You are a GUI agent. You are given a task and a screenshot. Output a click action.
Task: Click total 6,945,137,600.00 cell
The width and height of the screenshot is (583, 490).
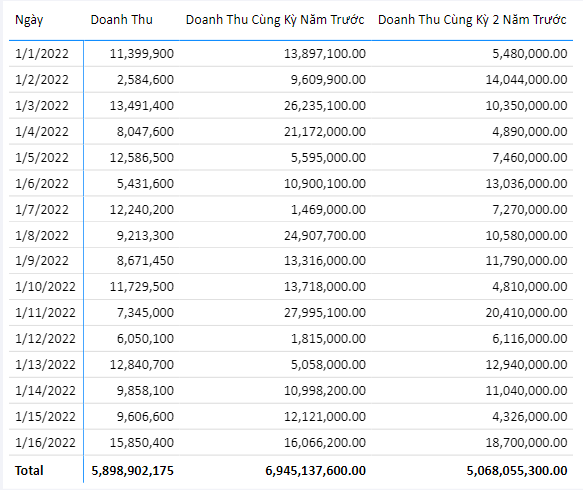315,471
